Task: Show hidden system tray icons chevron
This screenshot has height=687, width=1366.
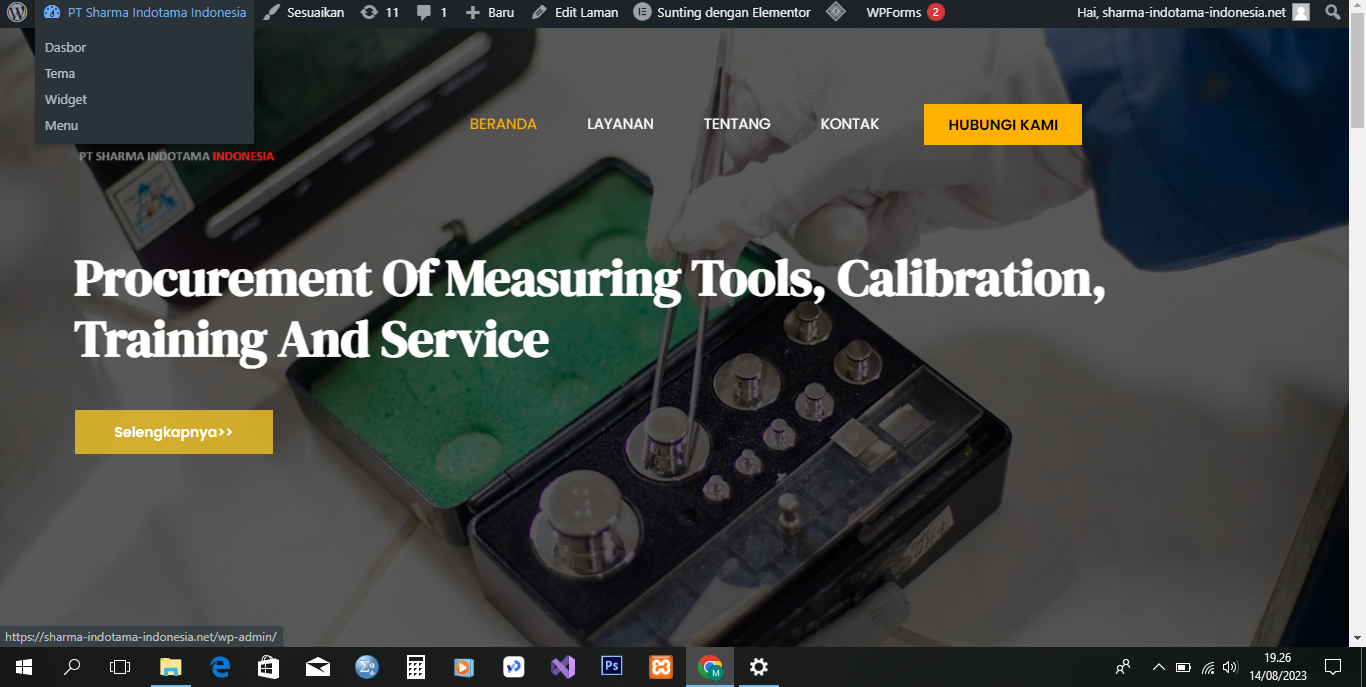Action: click(x=1159, y=667)
